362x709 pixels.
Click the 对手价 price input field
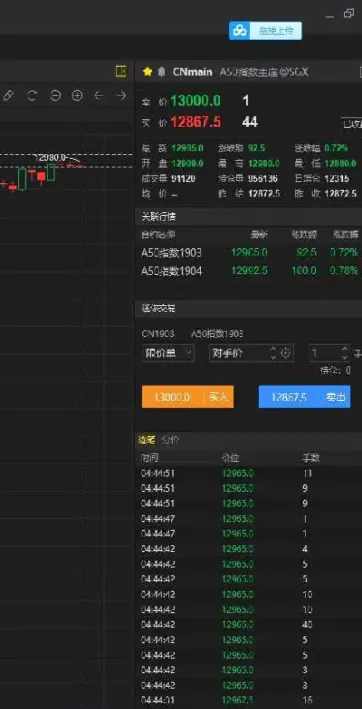[239, 353]
